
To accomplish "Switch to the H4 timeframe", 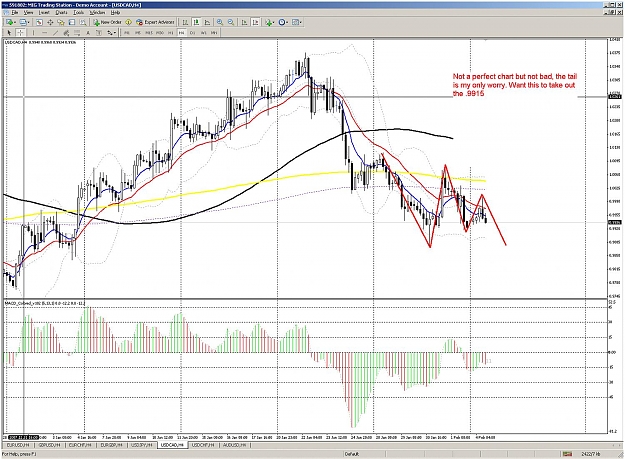I will [182, 33].
